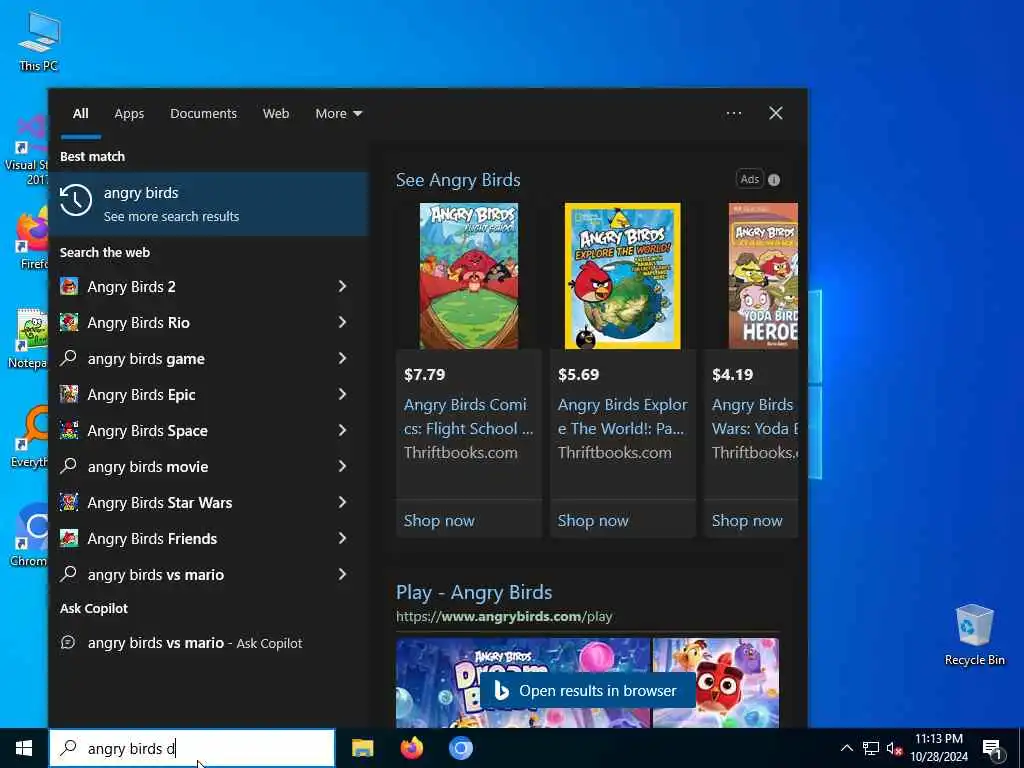Switch to the All tab
This screenshot has height=768, width=1024.
[80, 114]
